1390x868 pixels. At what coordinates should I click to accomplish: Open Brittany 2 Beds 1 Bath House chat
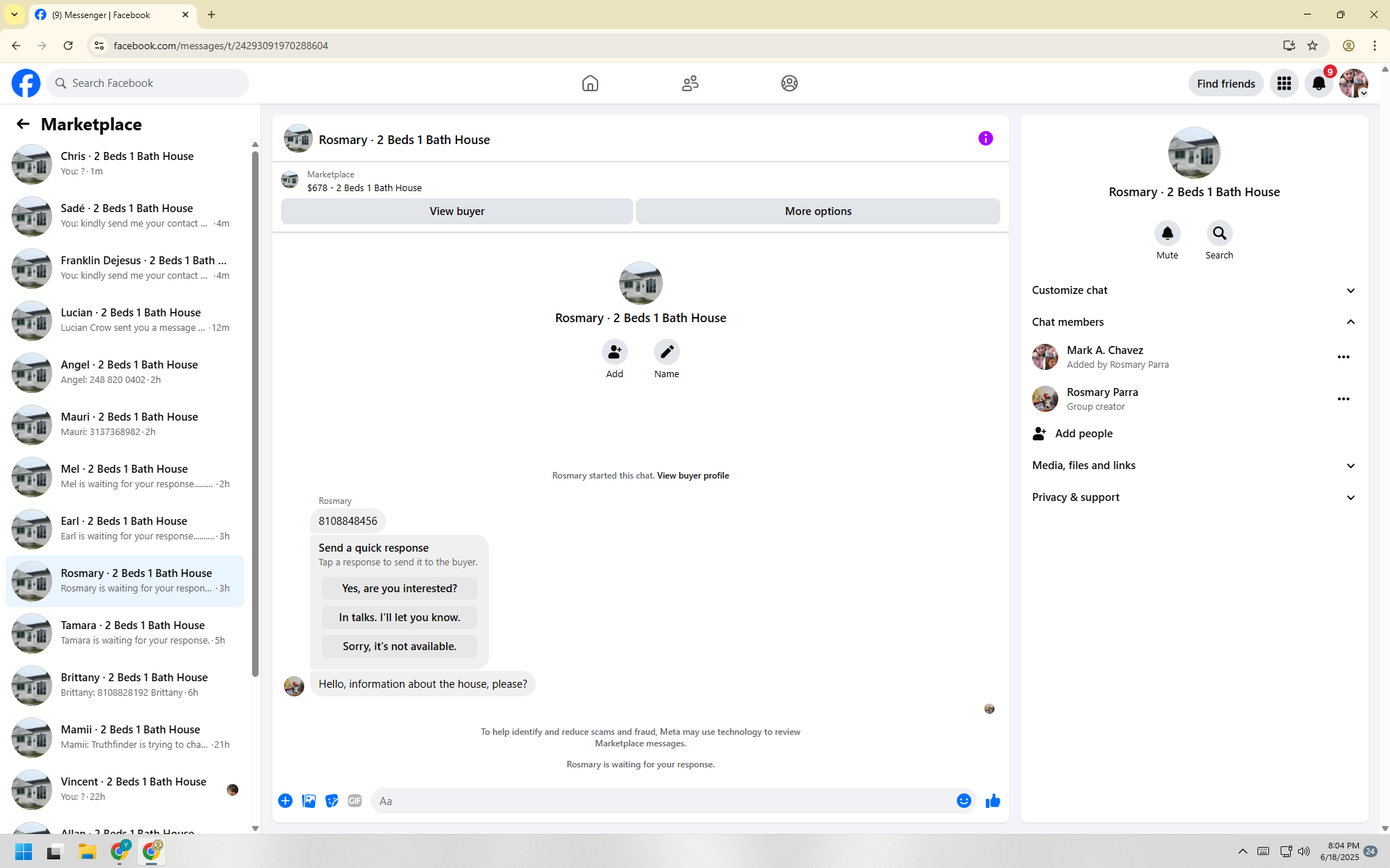click(125, 685)
